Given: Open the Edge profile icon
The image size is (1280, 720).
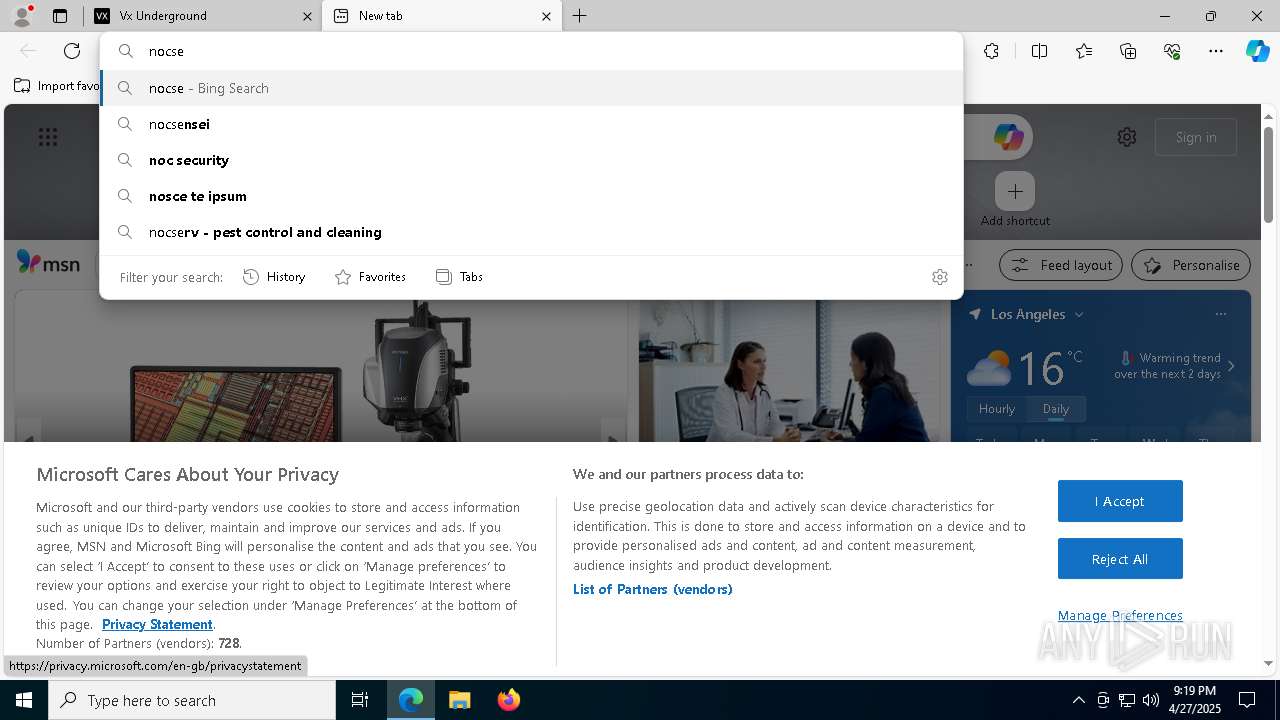Looking at the screenshot, I should click(22, 16).
